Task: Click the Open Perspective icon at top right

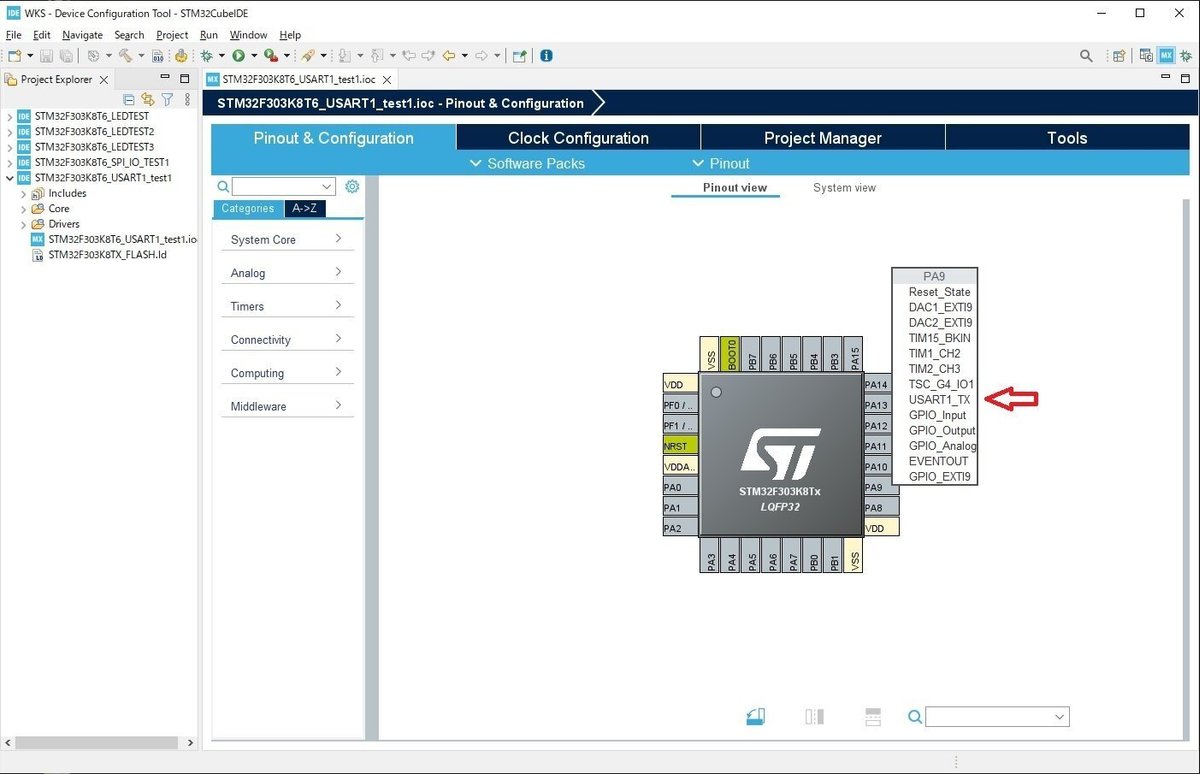Action: [x=1119, y=56]
